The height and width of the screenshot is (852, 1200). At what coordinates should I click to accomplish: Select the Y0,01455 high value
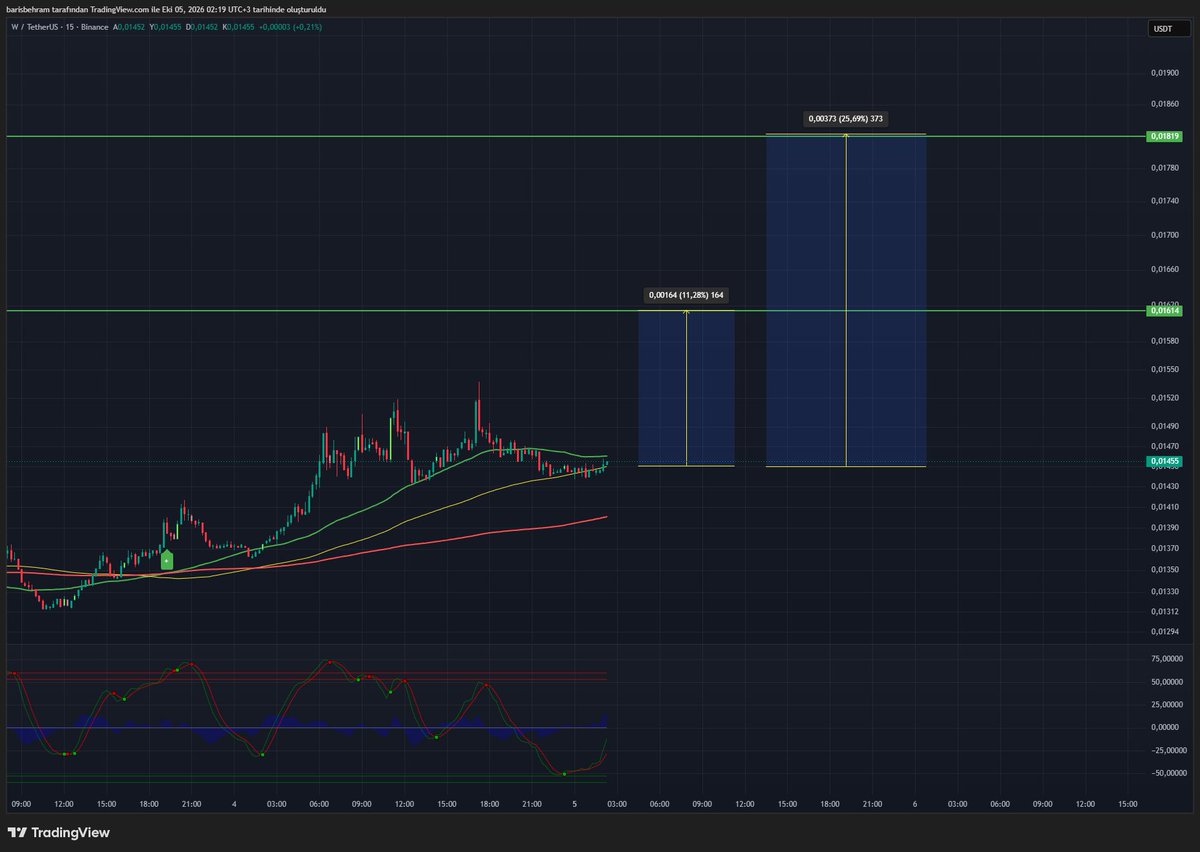[x=165, y=29]
